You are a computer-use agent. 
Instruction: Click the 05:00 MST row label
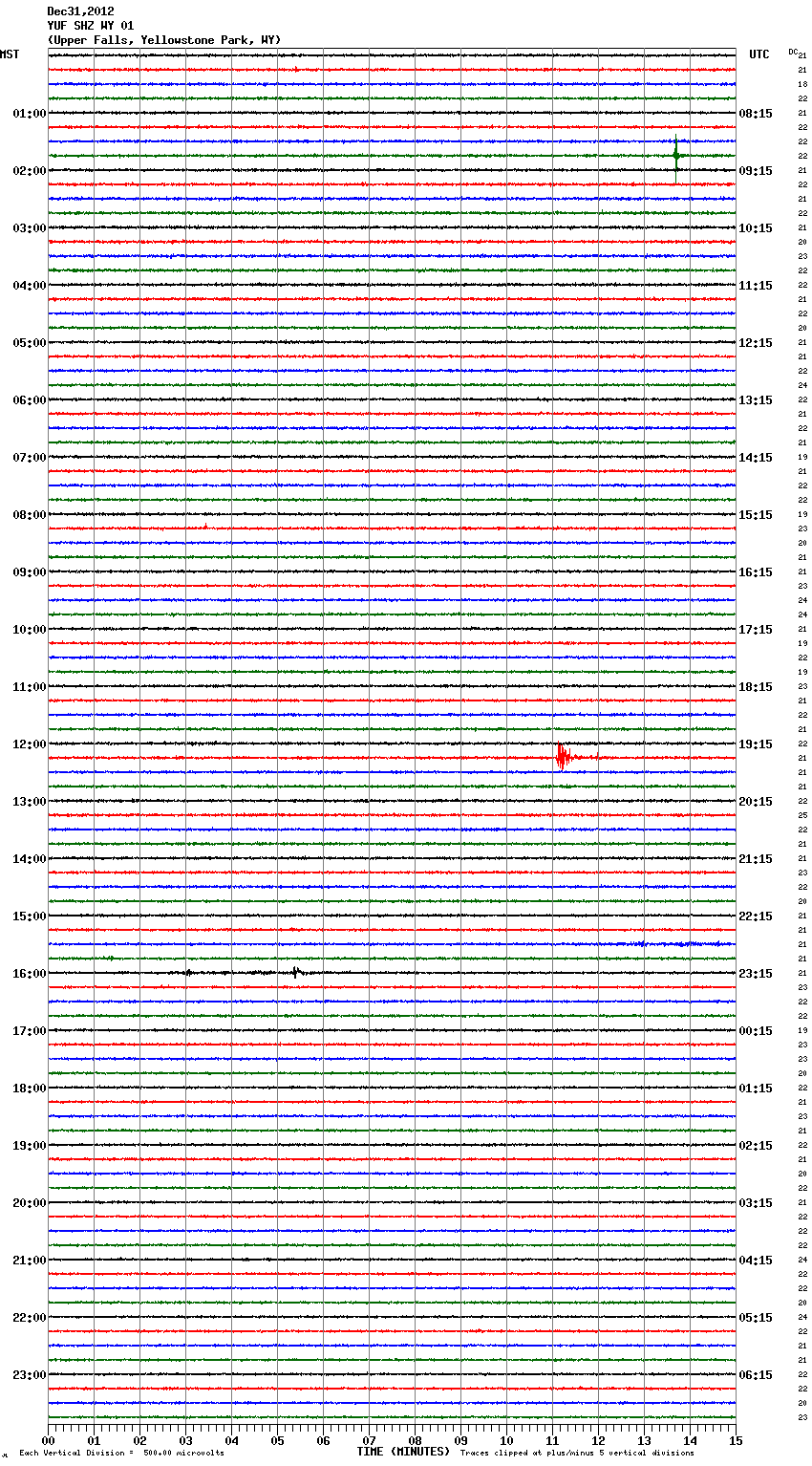(30, 343)
